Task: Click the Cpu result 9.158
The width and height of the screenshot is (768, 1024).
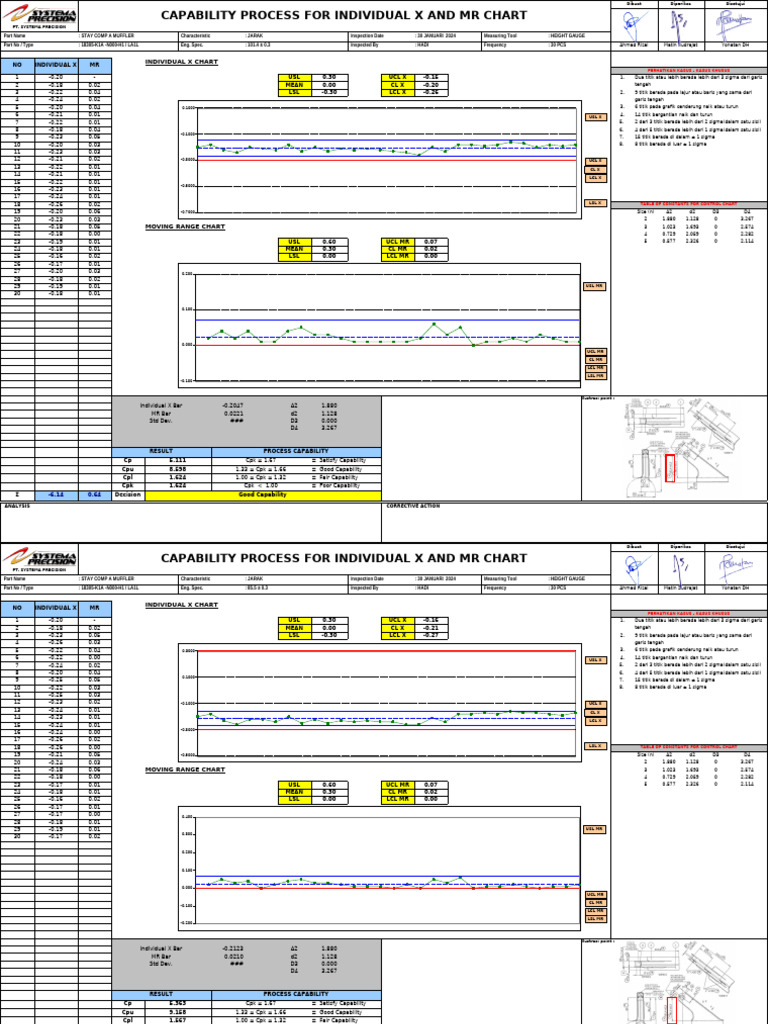Action: pos(178,1012)
